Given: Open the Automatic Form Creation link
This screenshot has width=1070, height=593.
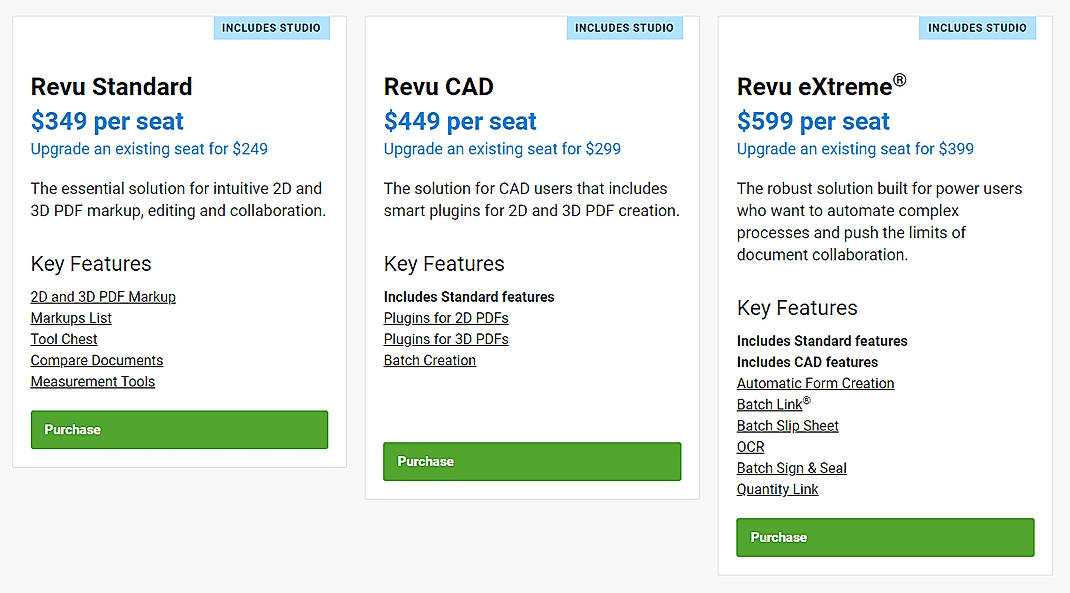Looking at the screenshot, I should [815, 382].
